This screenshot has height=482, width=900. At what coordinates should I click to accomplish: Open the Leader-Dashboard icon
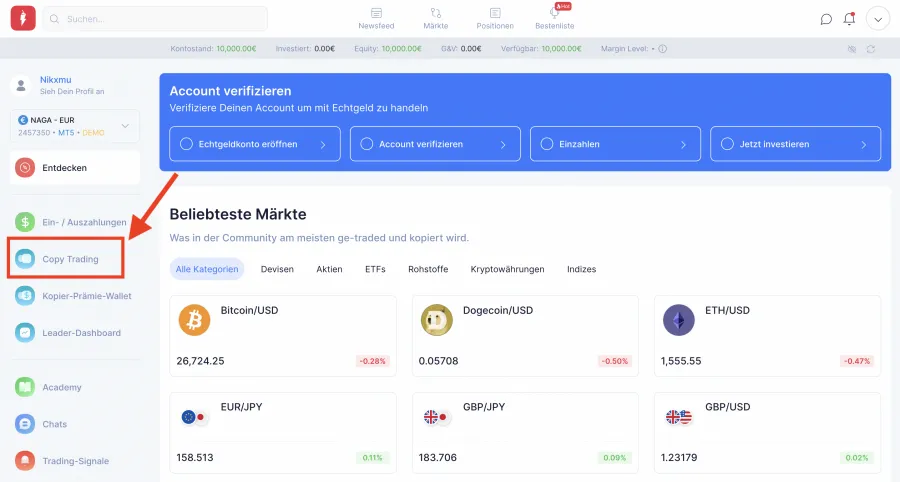(x=25, y=332)
